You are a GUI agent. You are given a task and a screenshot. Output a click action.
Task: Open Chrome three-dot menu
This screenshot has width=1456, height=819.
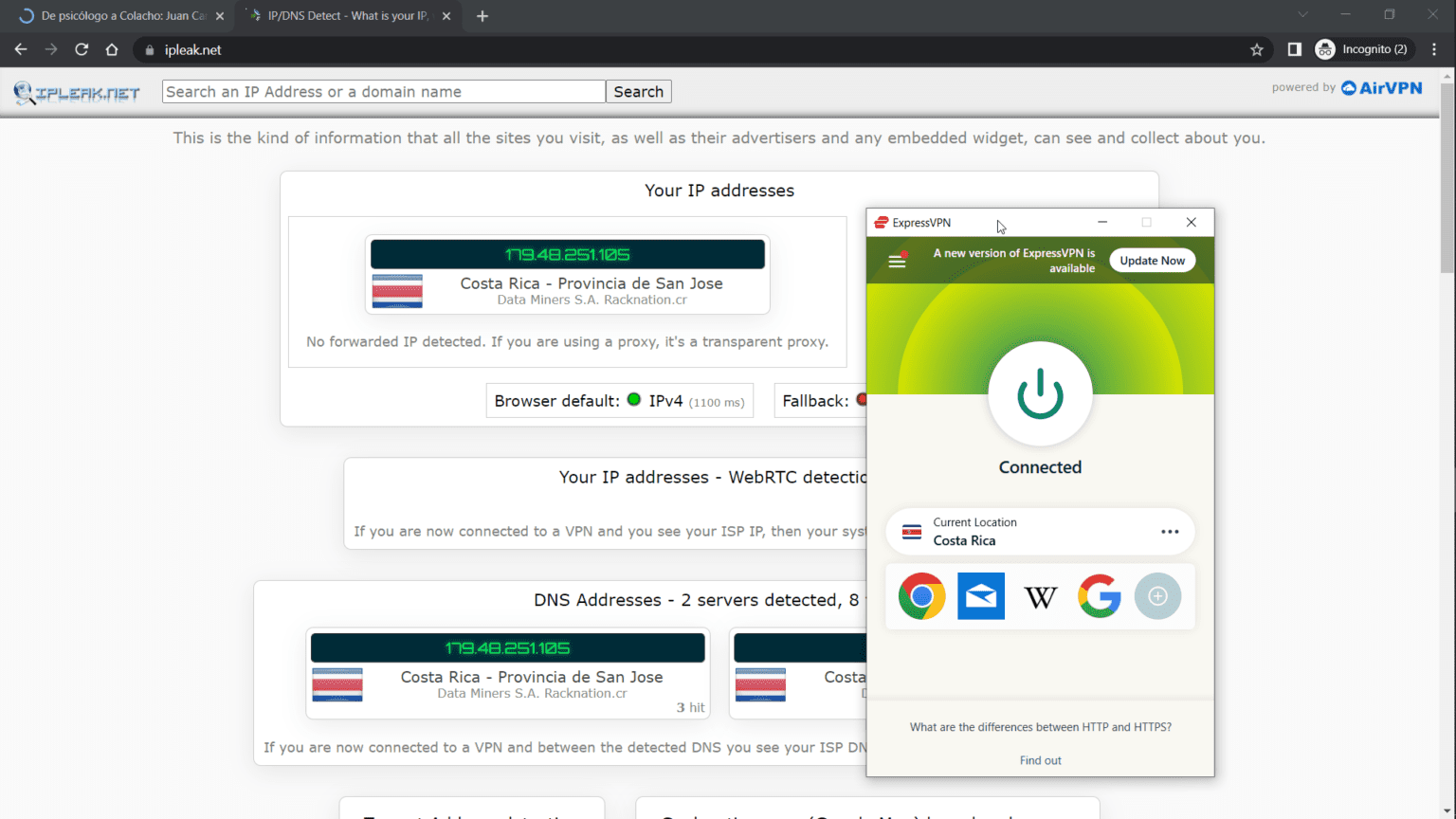1434,49
